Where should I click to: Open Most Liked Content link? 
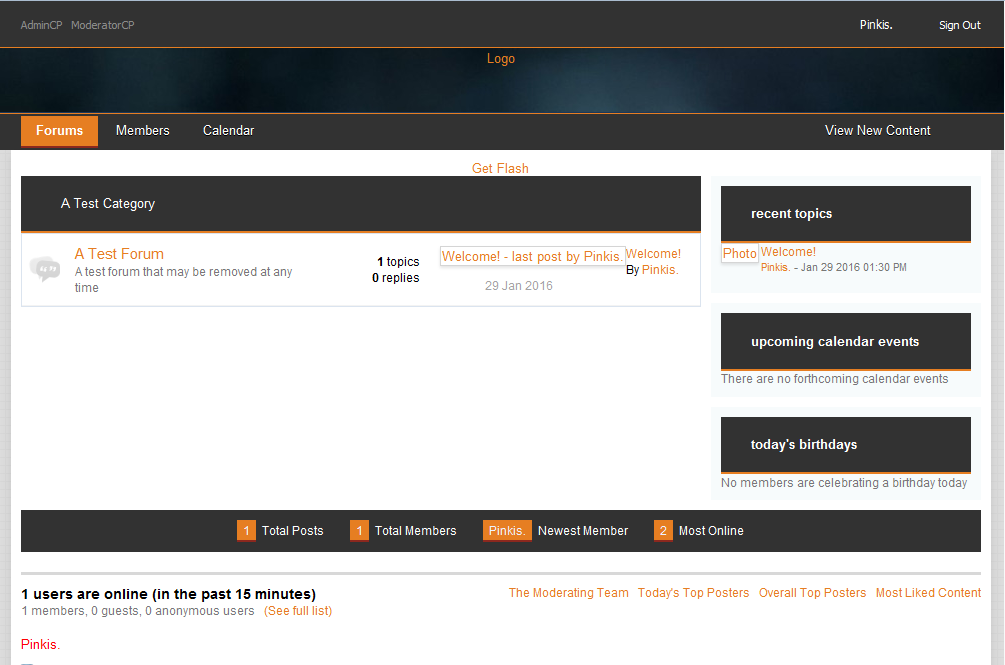click(x=928, y=593)
